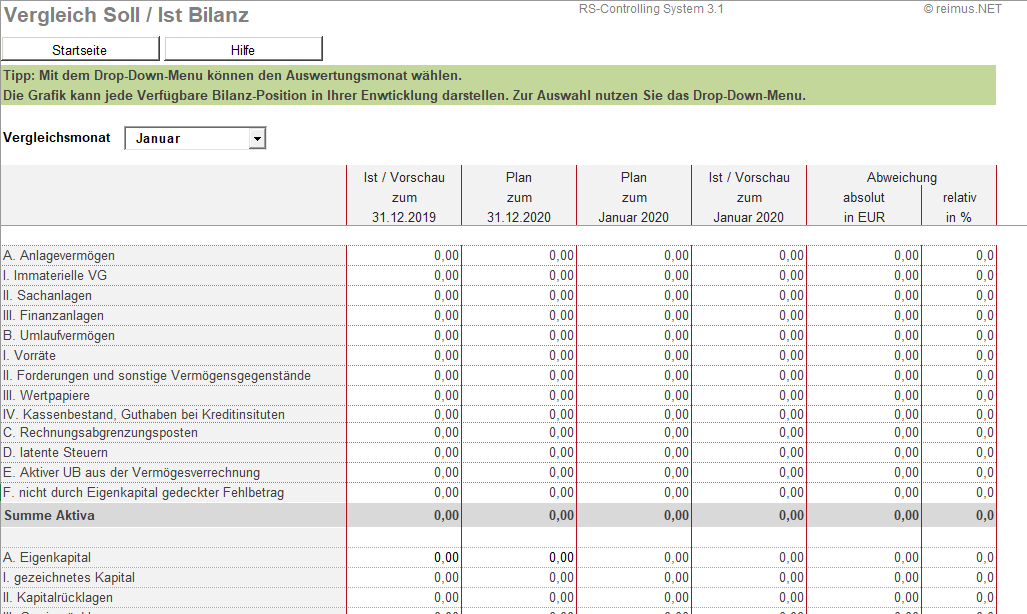The image size is (1027, 614).
Task: Select the 'I. Vorräte' row label
Action: pos(29,355)
